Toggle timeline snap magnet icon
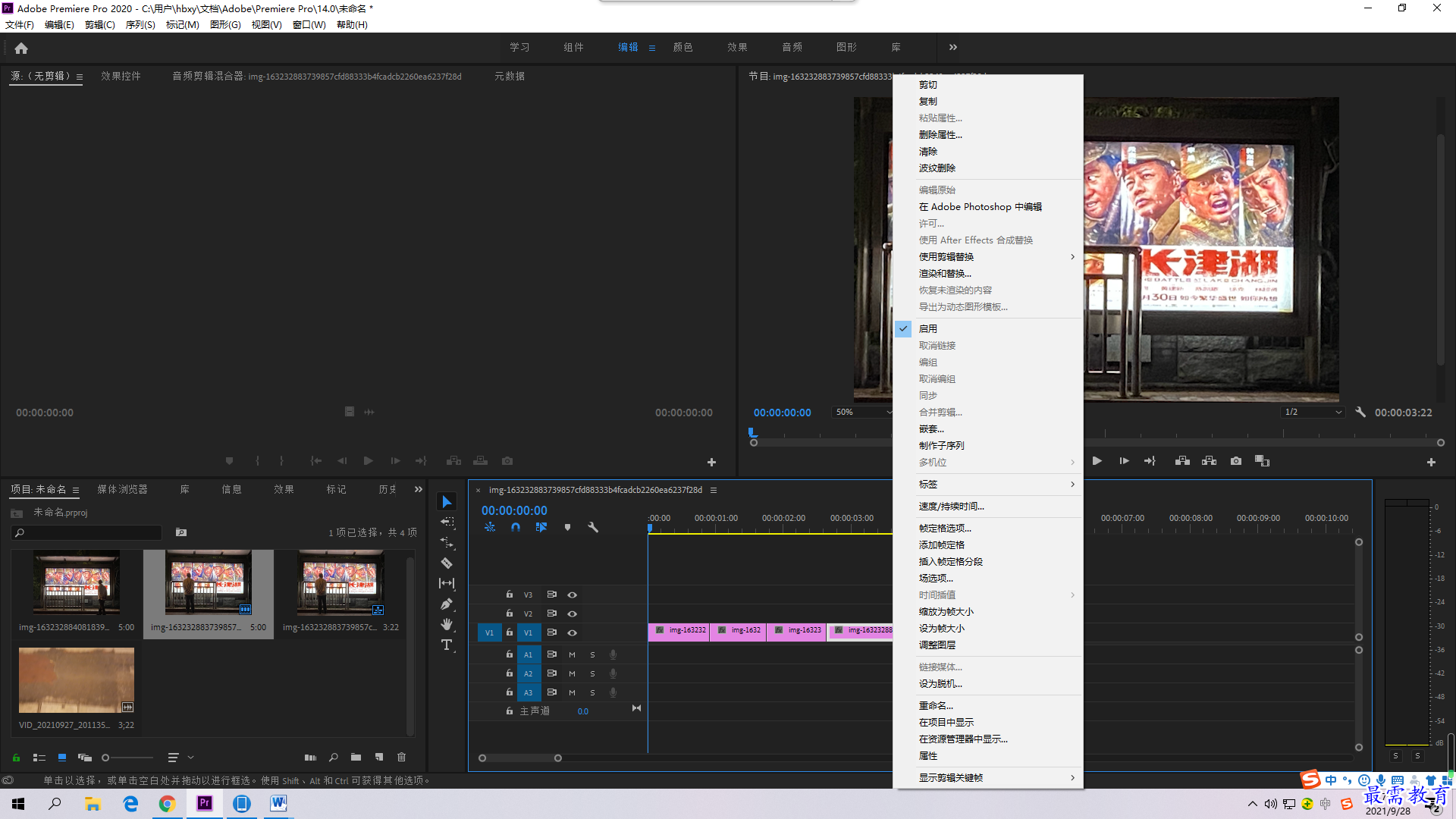 coord(516,527)
